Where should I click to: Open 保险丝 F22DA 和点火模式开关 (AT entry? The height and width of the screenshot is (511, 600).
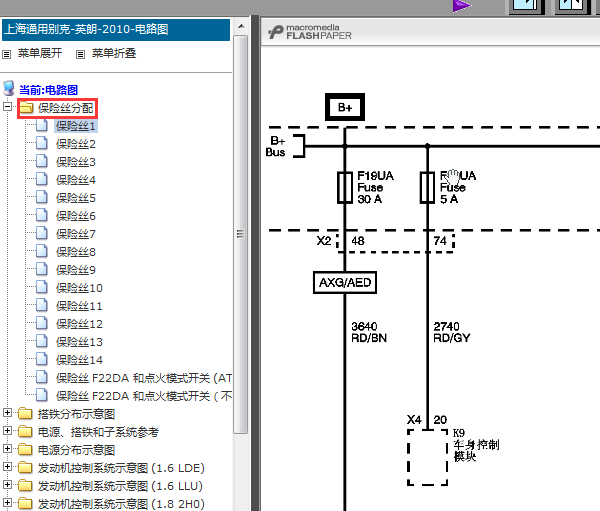[143, 378]
